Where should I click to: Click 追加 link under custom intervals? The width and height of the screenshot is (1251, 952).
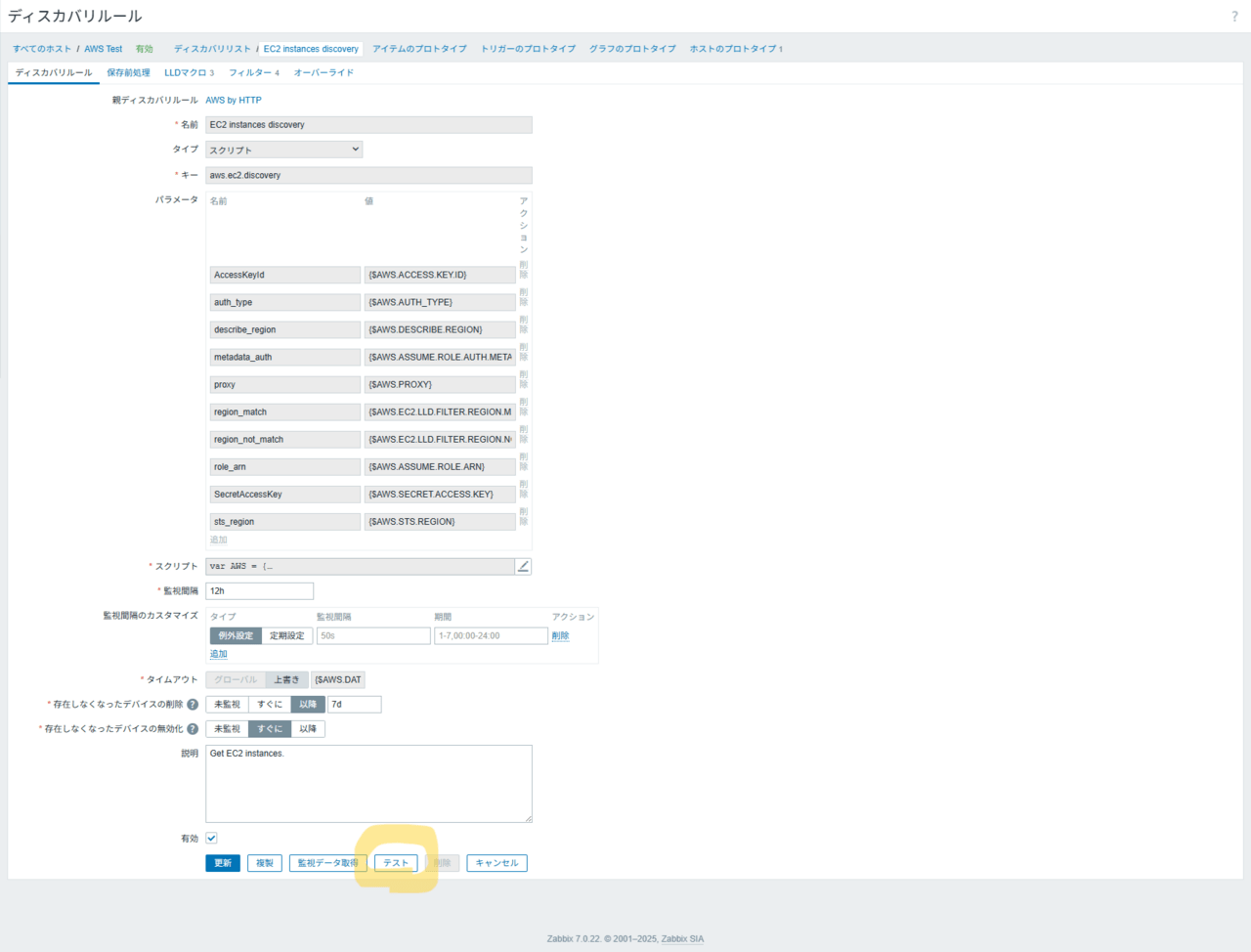[218, 654]
